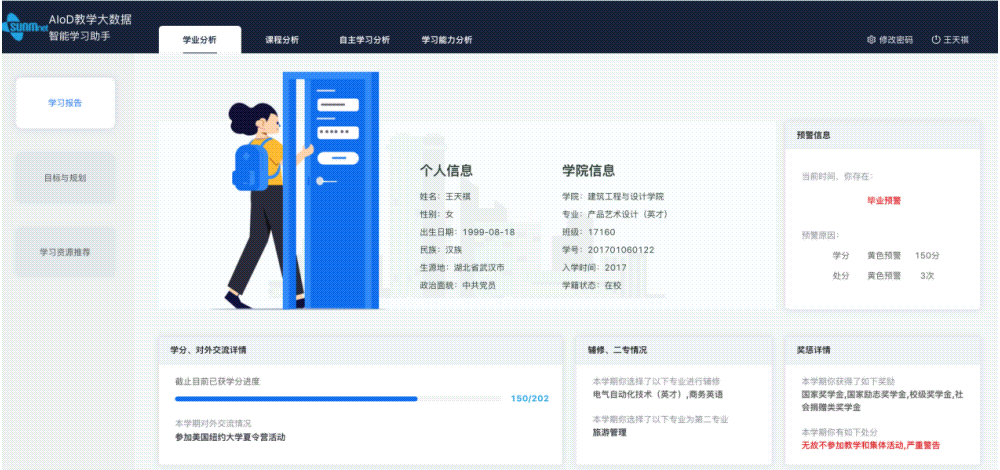The width and height of the screenshot is (1000, 470).
Task: Click the 150/202 credit count
Action: click(x=529, y=399)
